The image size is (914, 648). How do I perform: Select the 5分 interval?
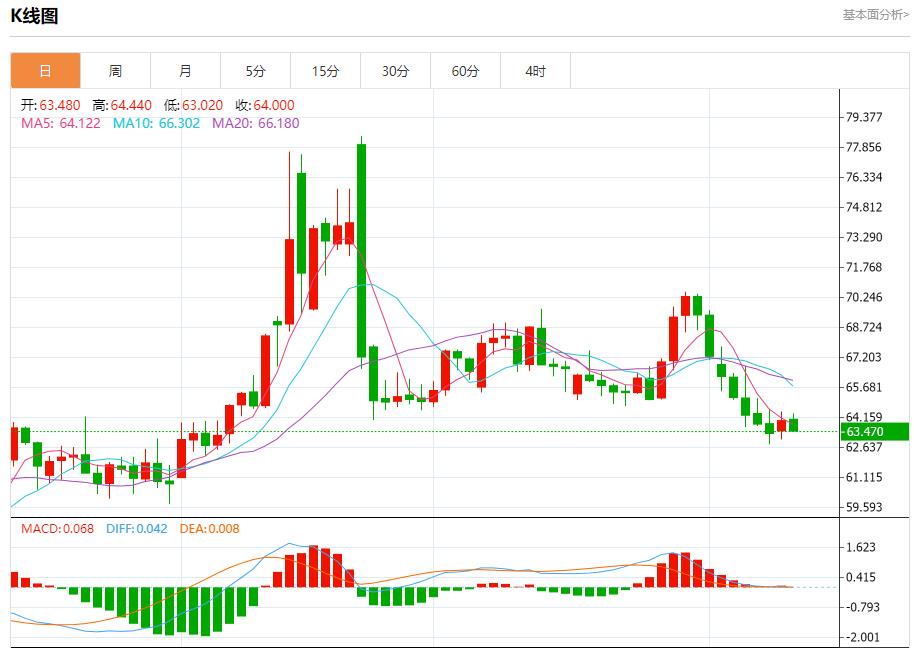click(x=256, y=70)
